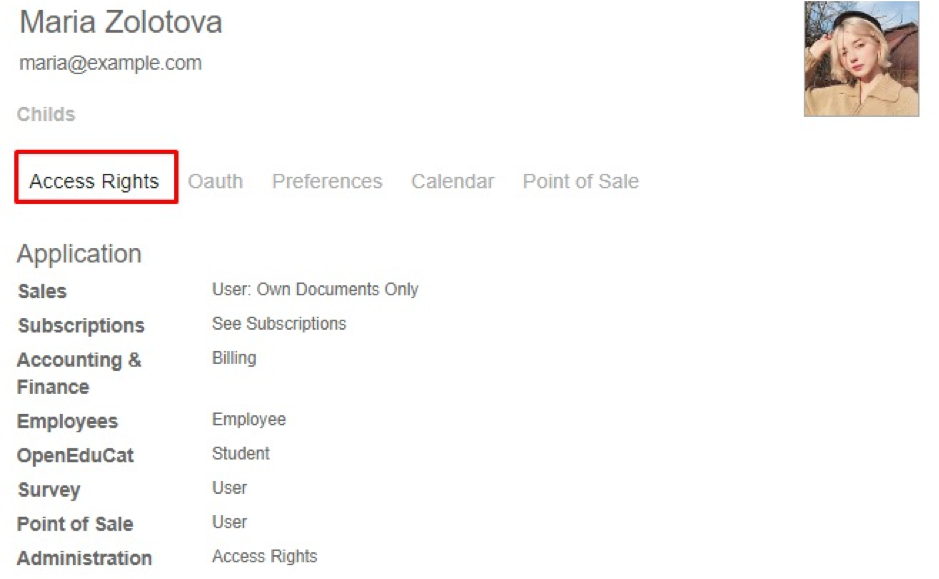Click the OpenEduCat field label
The width and height of the screenshot is (939, 579).
(75, 455)
